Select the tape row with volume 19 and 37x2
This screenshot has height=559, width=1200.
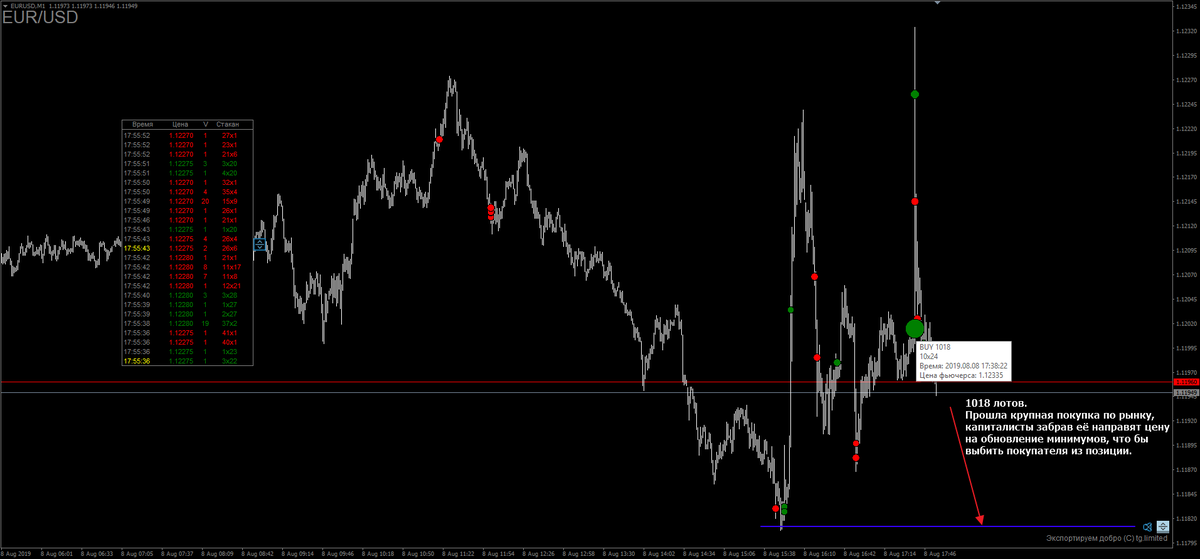pos(187,323)
